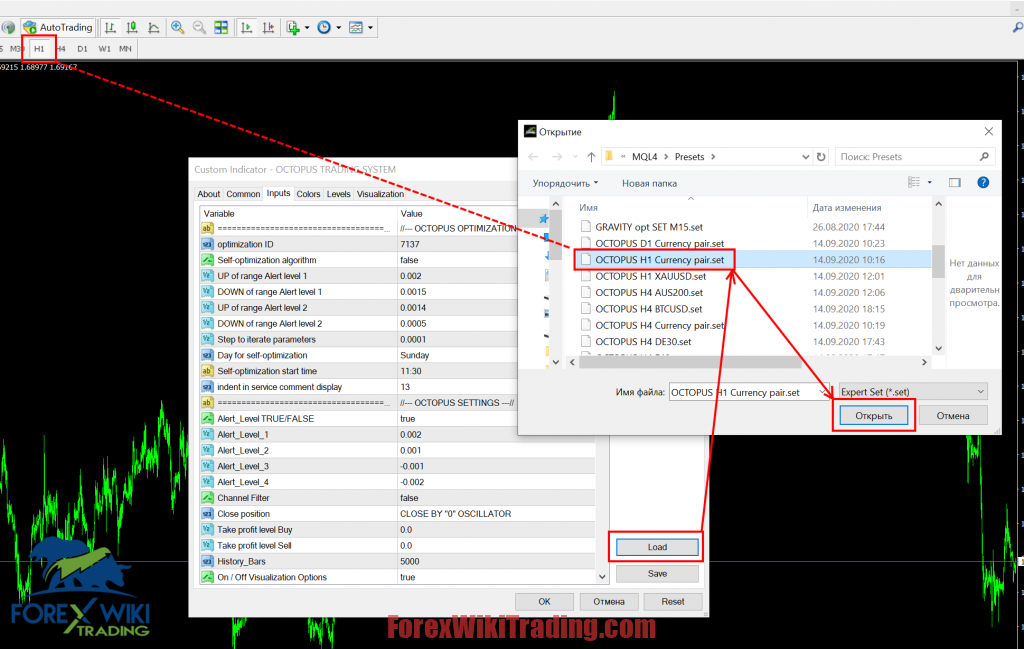Zoom out on the chart
This screenshot has height=649, width=1024.
coord(199,27)
